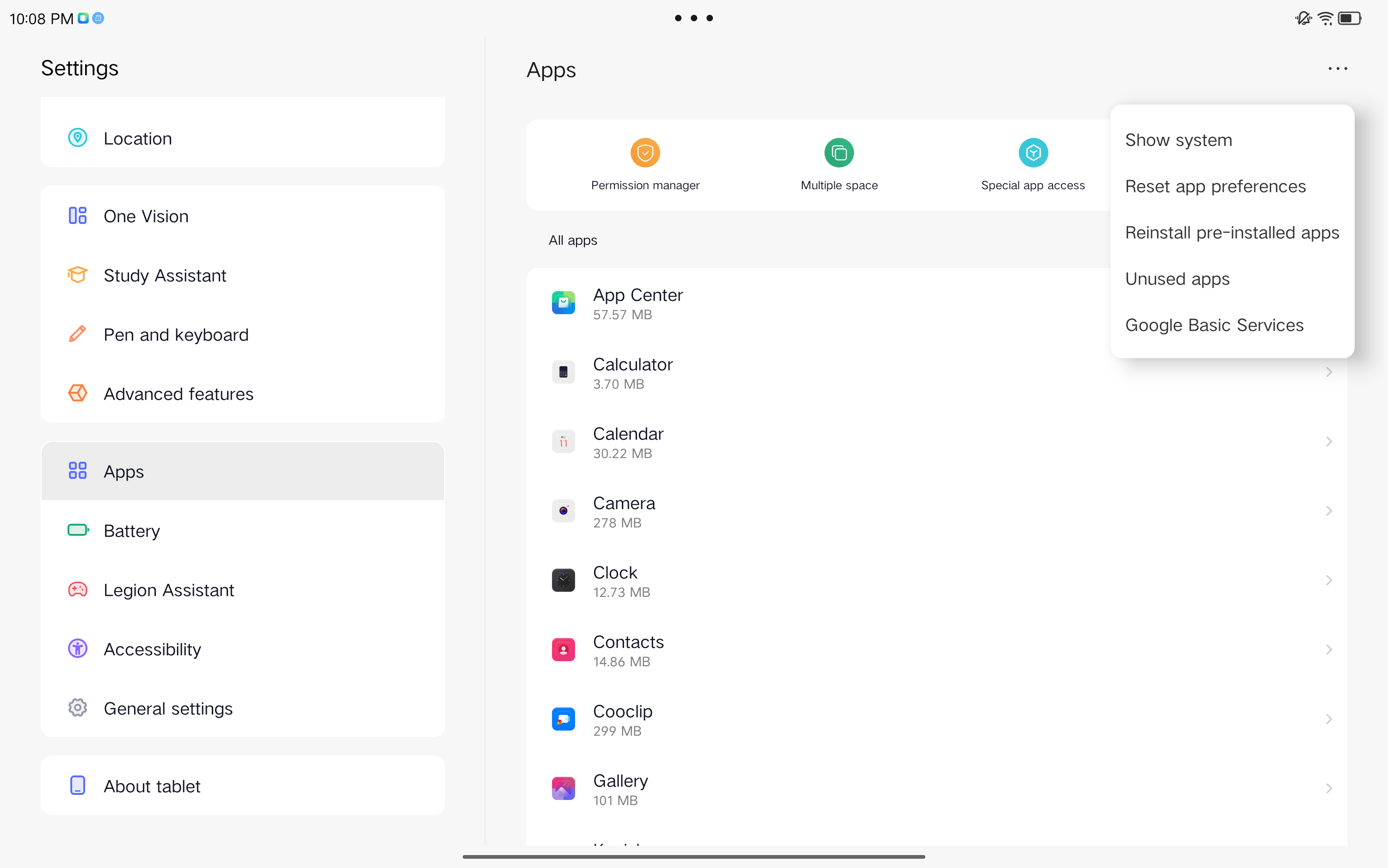Expand the Calculator row chevron
Screen dimensions: 1388x868
click(x=1328, y=372)
